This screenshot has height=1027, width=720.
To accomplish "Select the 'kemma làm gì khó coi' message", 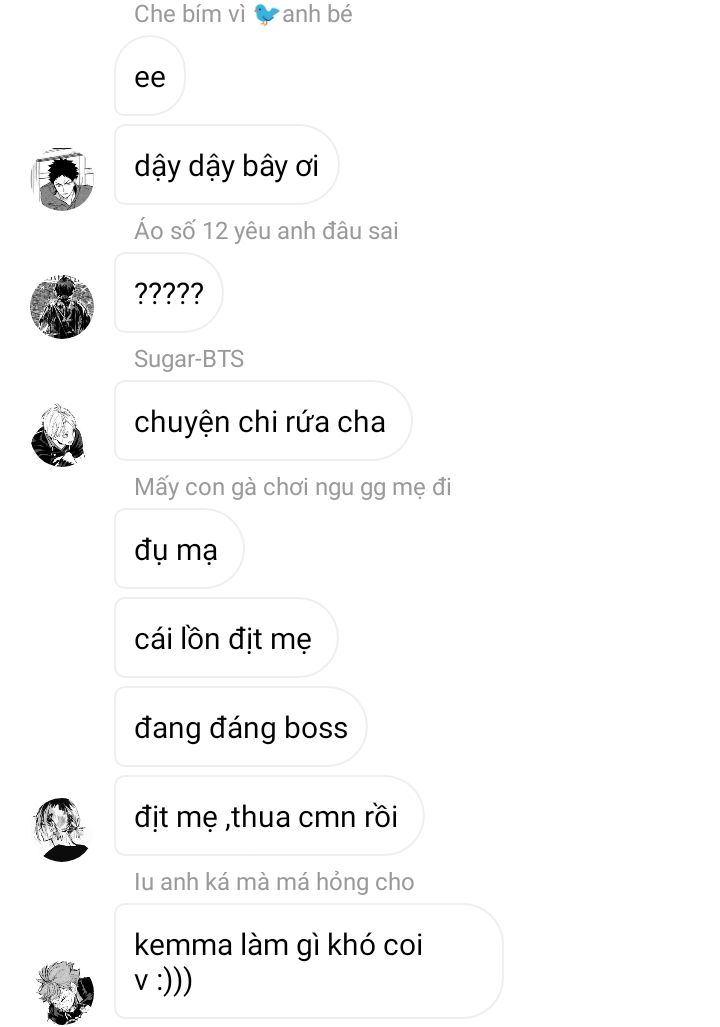I will click(309, 962).
